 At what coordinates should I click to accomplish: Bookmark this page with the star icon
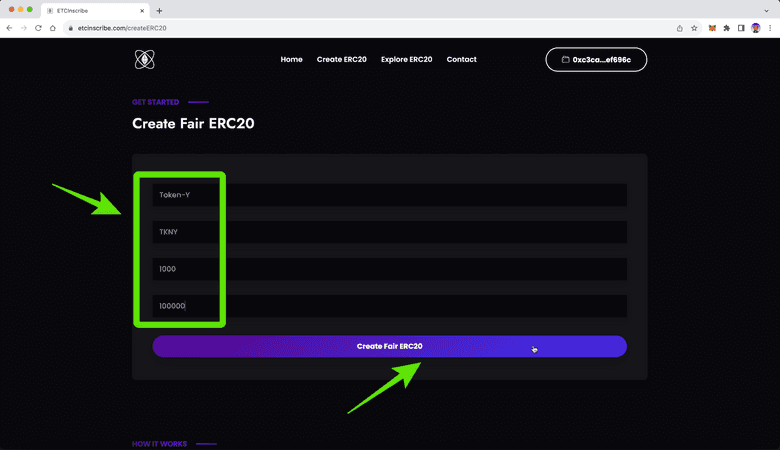tap(694, 28)
